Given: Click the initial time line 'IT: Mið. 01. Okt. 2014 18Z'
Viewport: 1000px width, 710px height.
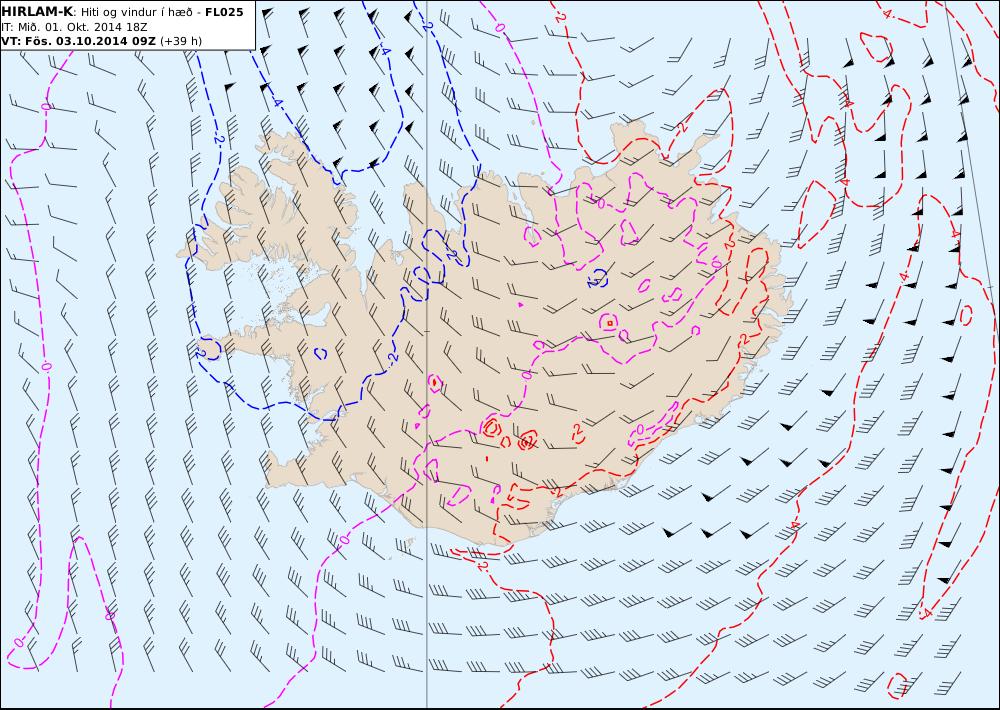Looking at the screenshot, I should click(x=74, y=27).
